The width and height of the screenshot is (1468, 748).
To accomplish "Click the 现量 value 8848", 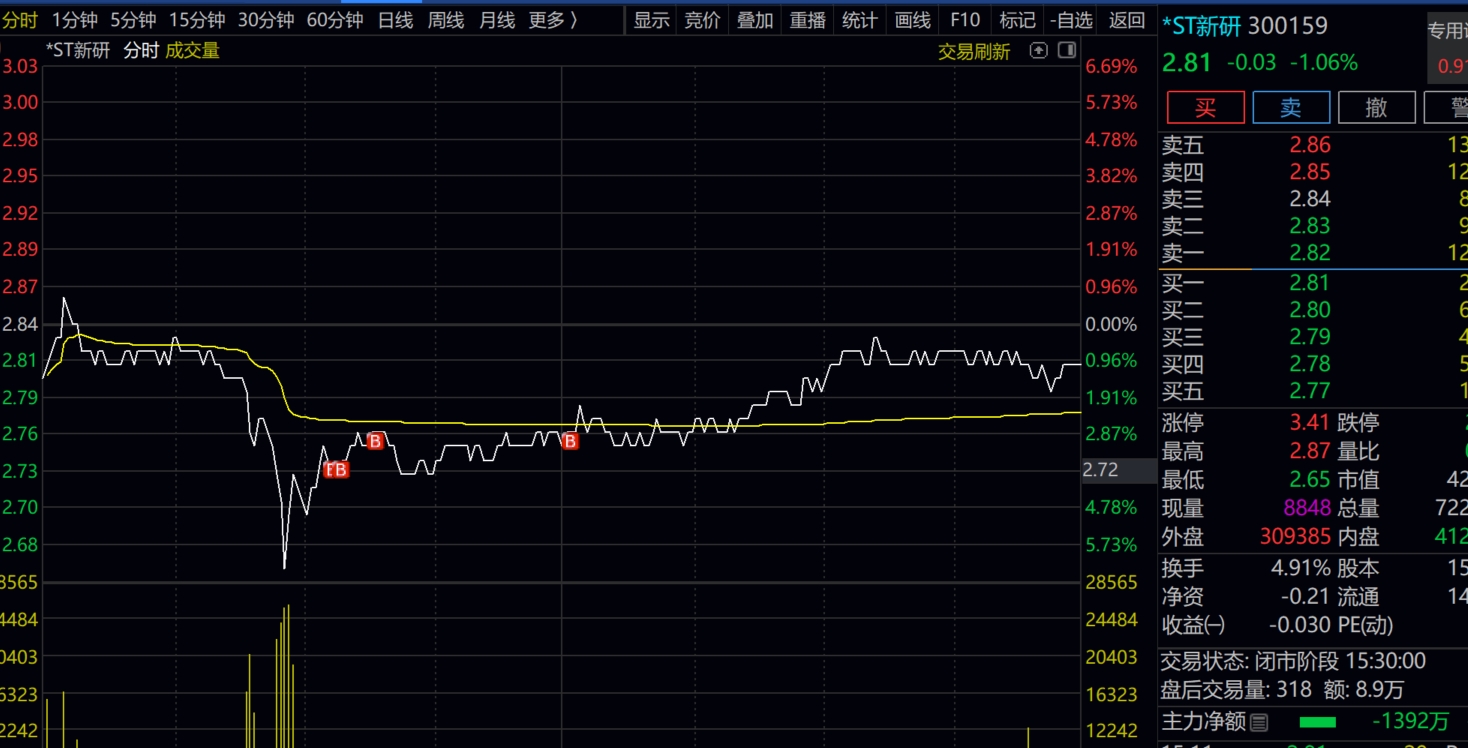I will click(x=1307, y=508).
